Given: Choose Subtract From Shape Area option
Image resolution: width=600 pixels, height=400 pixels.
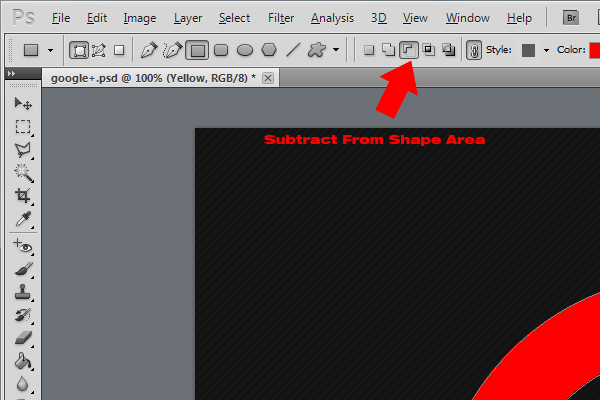Looking at the screenshot, I should coord(409,50).
